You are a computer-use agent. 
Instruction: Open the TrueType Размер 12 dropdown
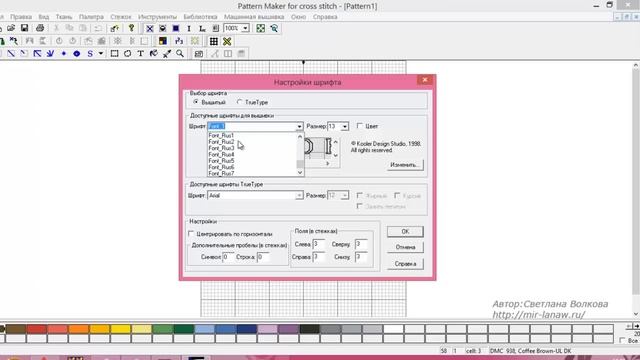344,196
